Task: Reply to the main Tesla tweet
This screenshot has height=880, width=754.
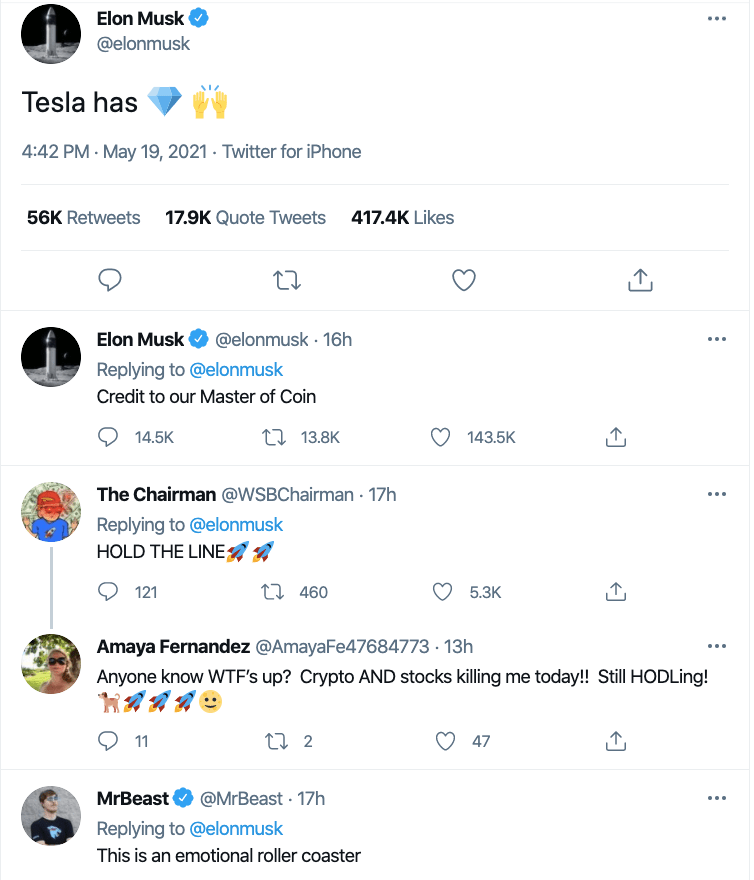Action: pos(110,281)
